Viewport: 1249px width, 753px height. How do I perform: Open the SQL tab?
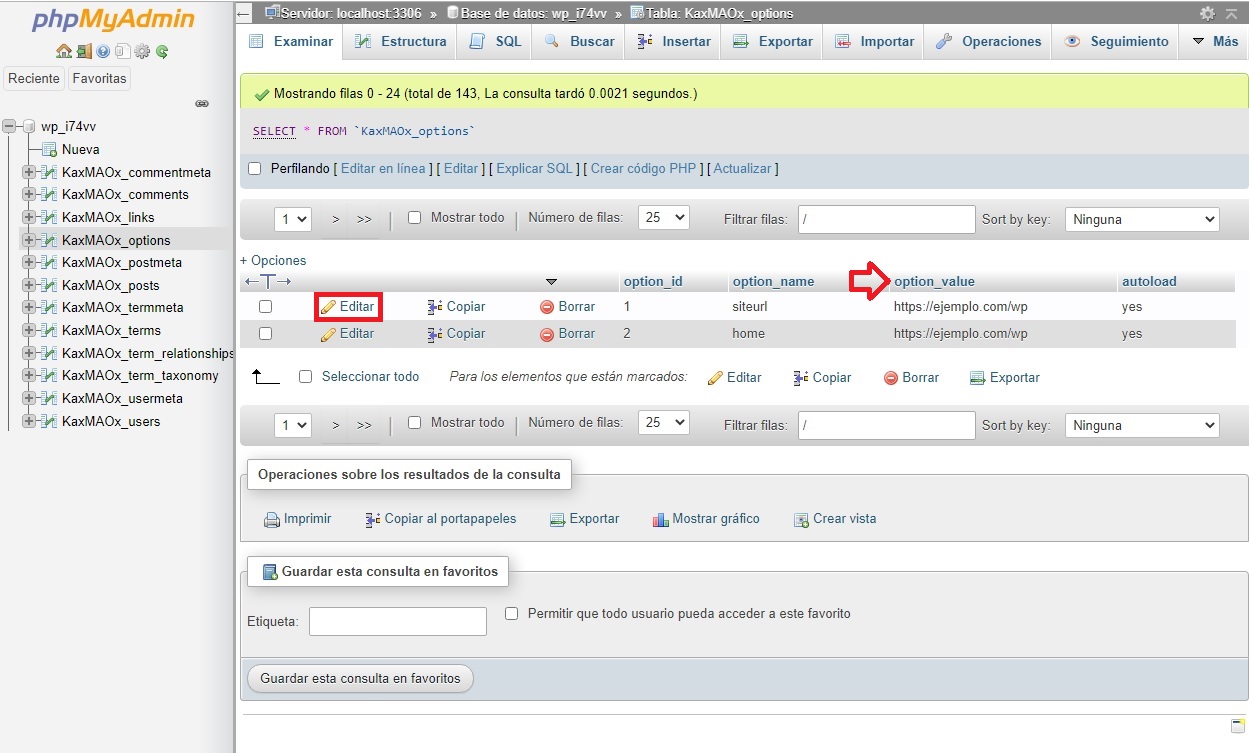pyautogui.click(x=496, y=41)
